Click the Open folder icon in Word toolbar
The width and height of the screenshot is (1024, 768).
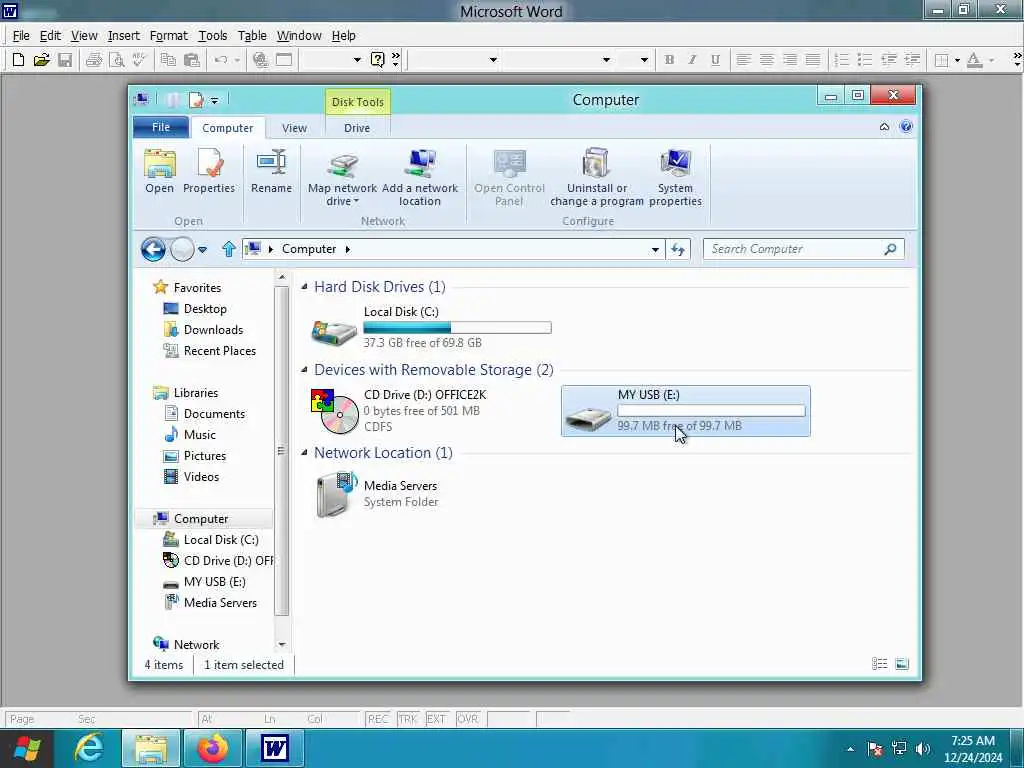pyautogui.click(x=41, y=60)
